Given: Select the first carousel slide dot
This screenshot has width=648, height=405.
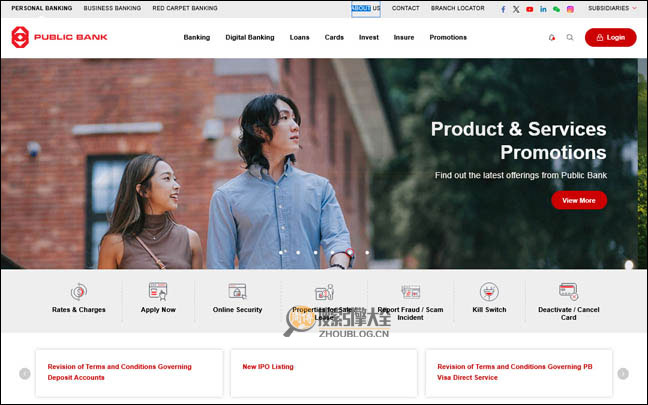Looking at the screenshot, I should click(280, 252).
